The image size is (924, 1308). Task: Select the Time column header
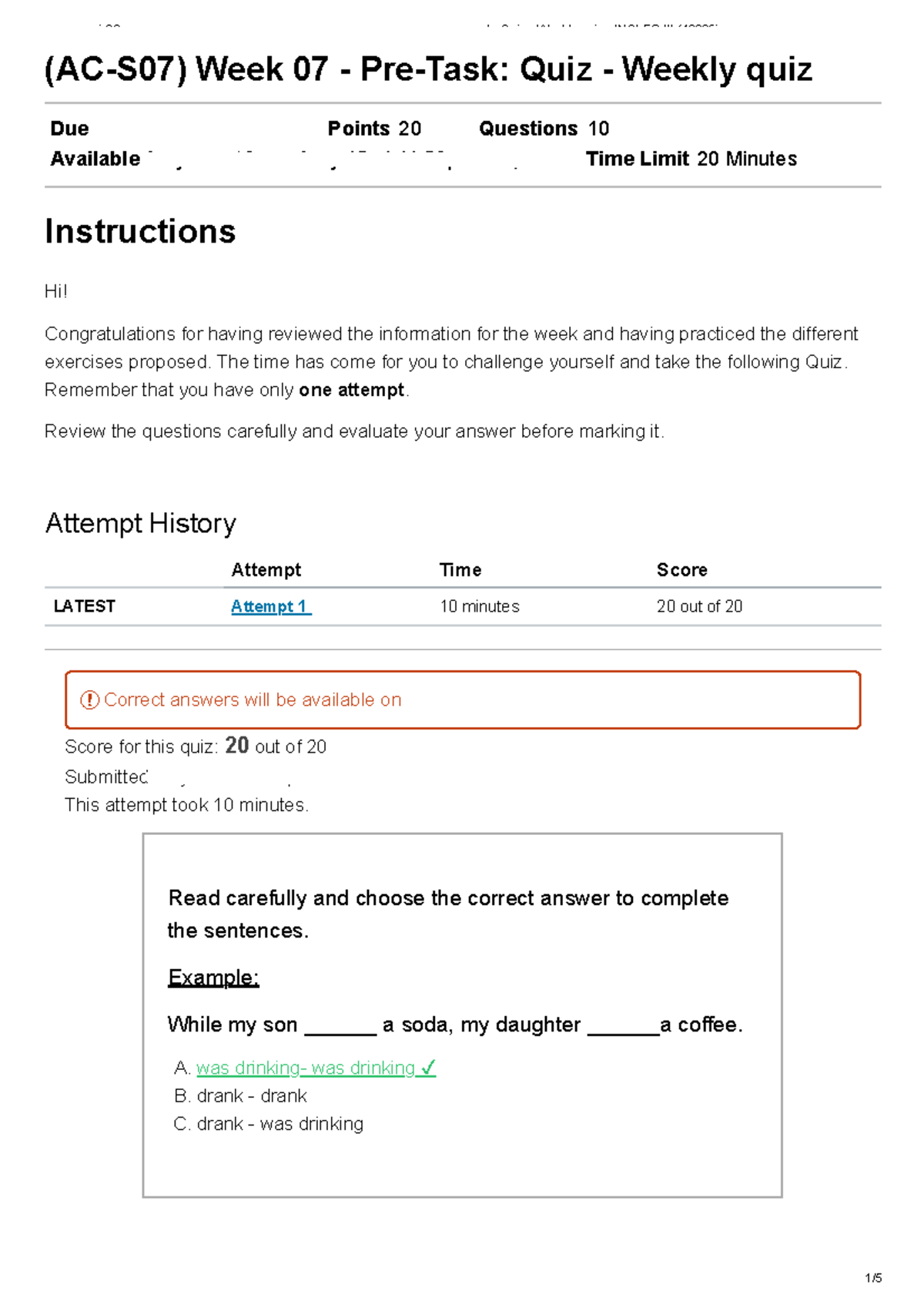click(460, 570)
